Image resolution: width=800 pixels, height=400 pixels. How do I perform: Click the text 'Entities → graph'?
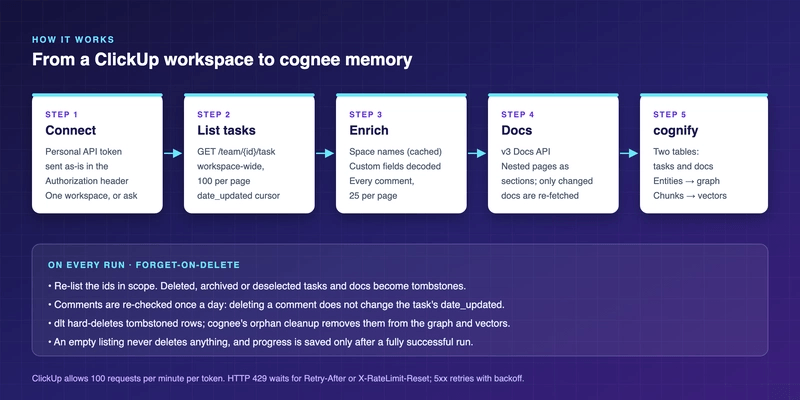tap(687, 181)
